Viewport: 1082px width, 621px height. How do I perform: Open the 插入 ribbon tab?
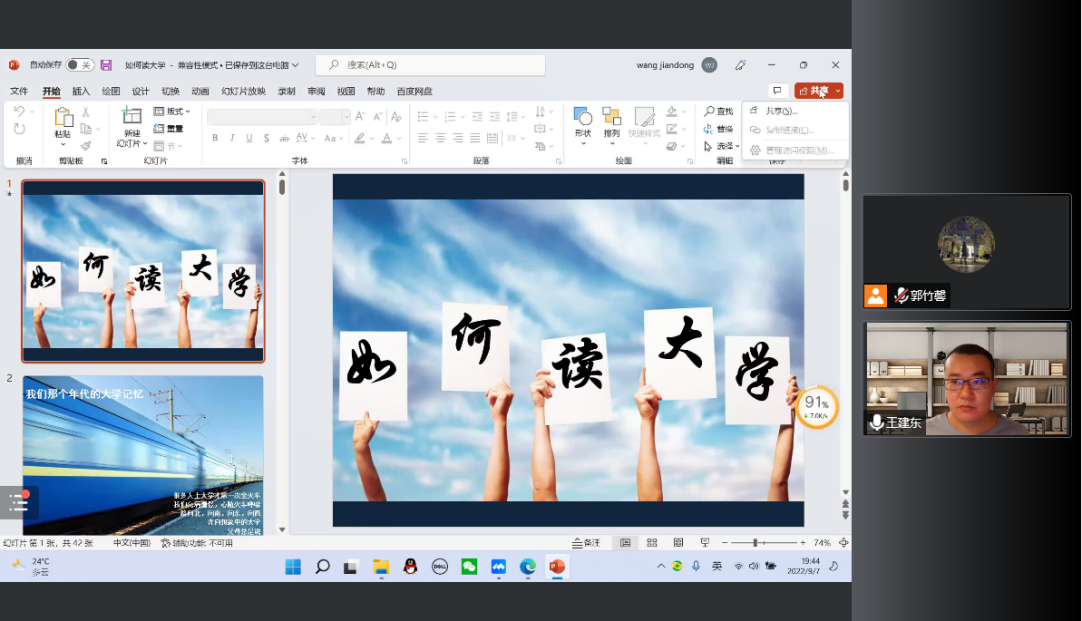(81, 91)
